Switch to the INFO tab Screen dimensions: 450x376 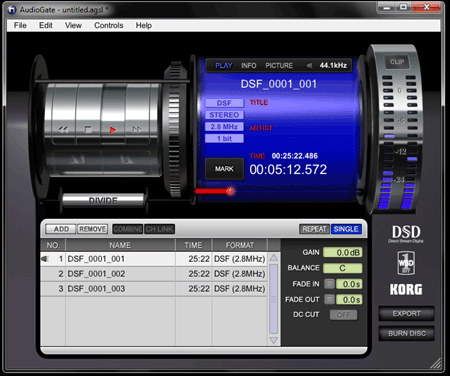[249, 65]
